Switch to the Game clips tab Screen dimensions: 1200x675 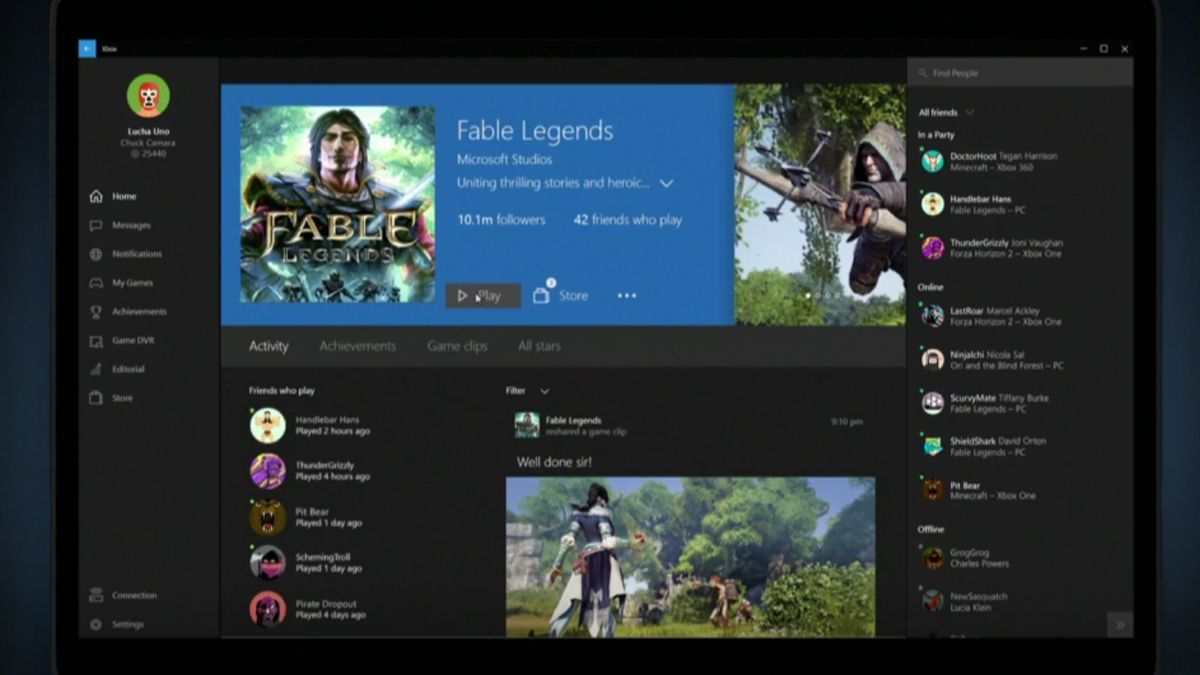click(x=458, y=346)
